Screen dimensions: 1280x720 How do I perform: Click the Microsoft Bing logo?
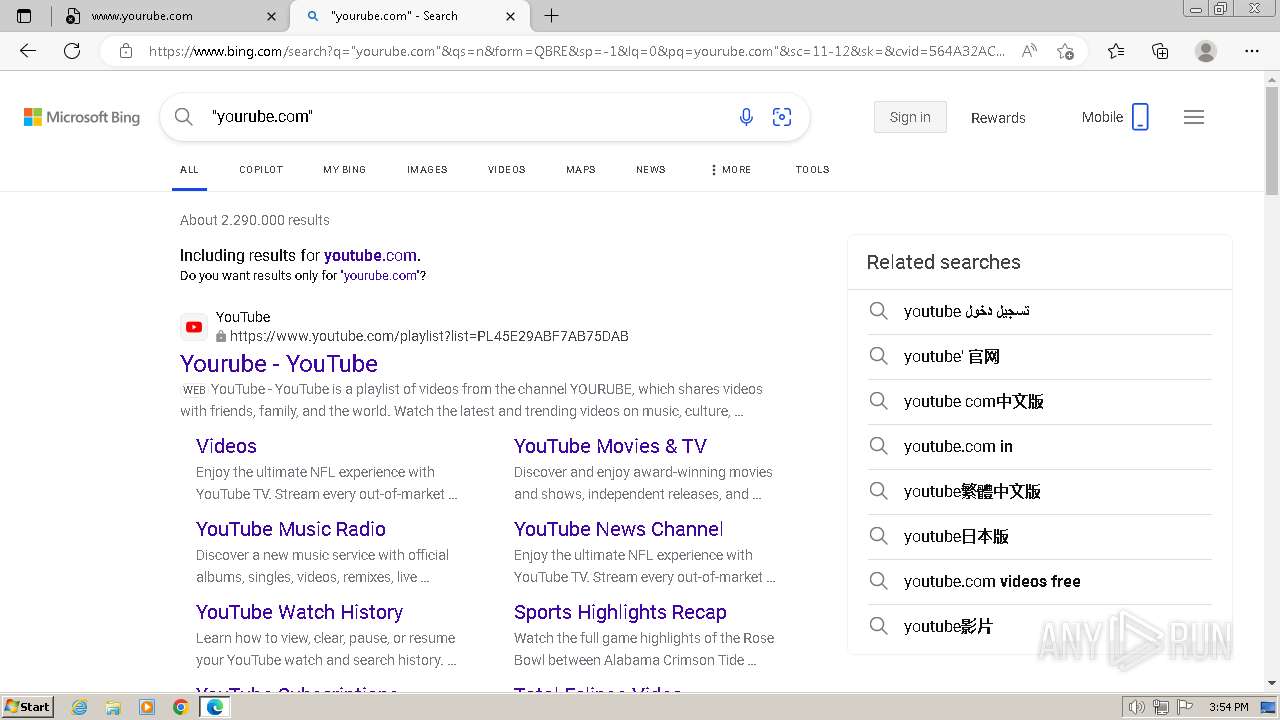coord(82,117)
